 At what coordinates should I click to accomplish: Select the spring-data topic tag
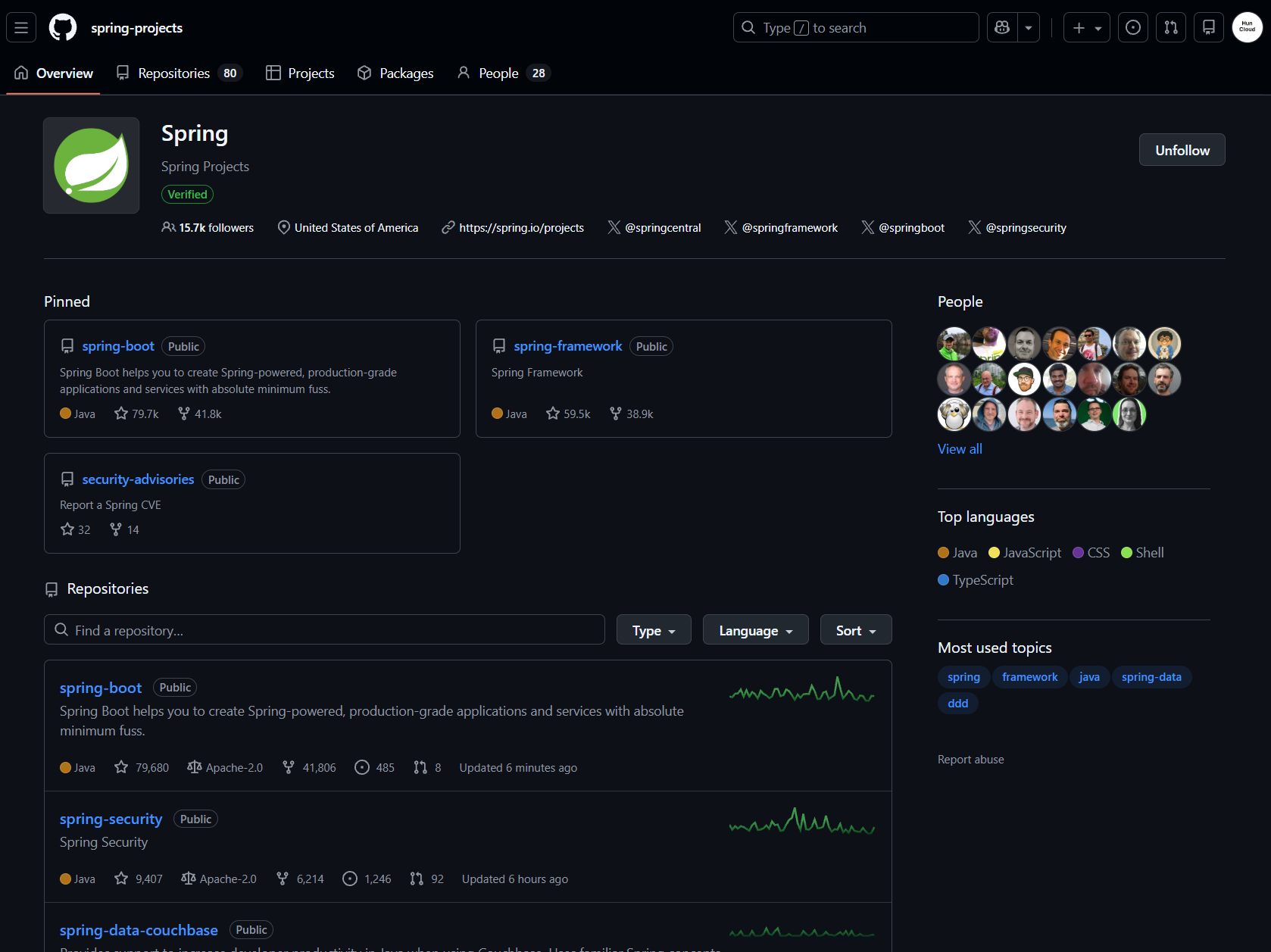click(x=1151, y=677)
